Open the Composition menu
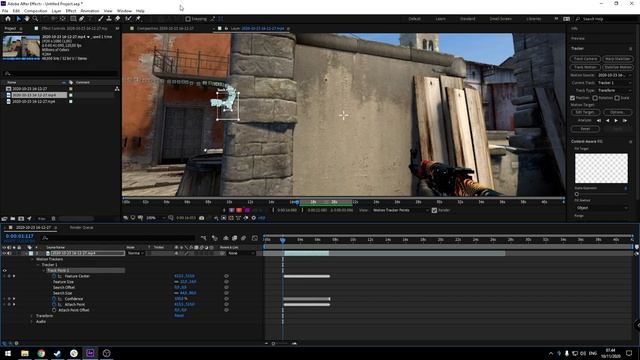 pos(36,11)
